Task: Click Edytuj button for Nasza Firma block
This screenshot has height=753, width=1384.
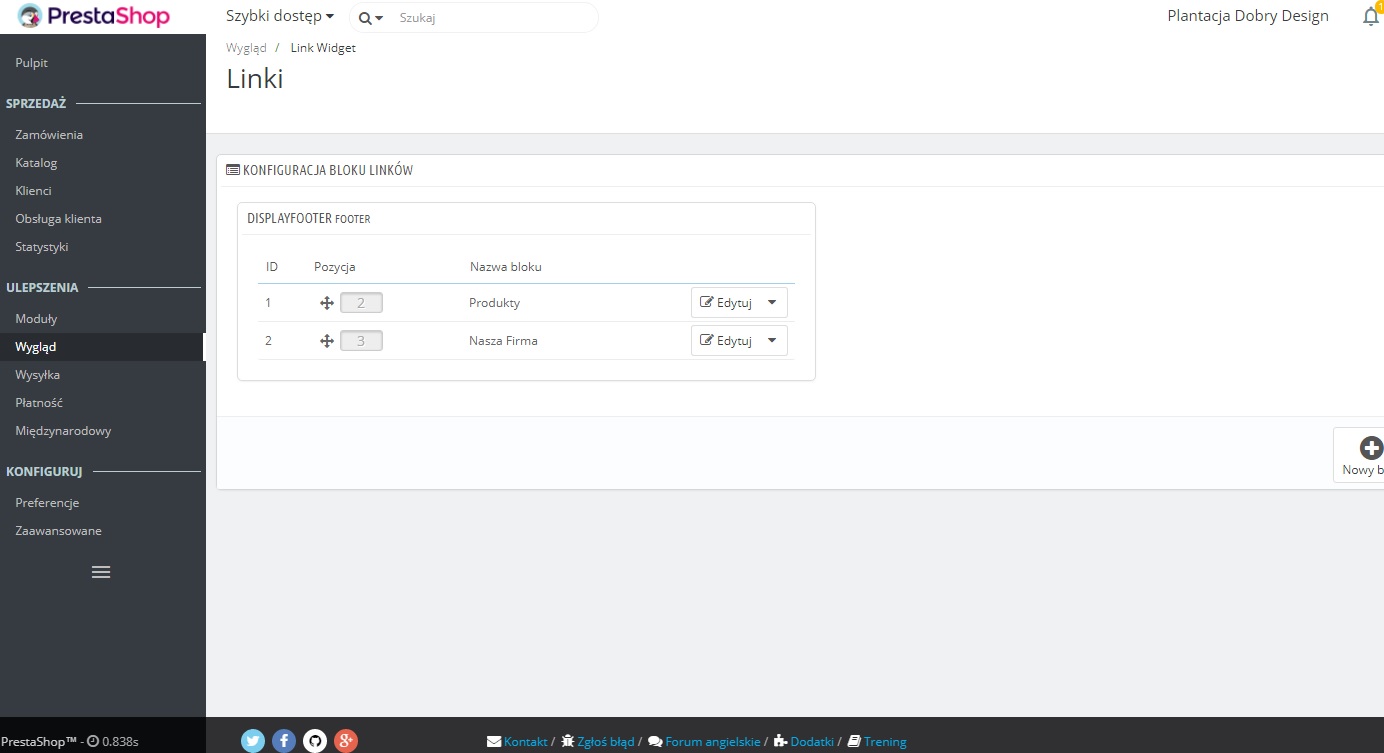Action: pos(725,341)
